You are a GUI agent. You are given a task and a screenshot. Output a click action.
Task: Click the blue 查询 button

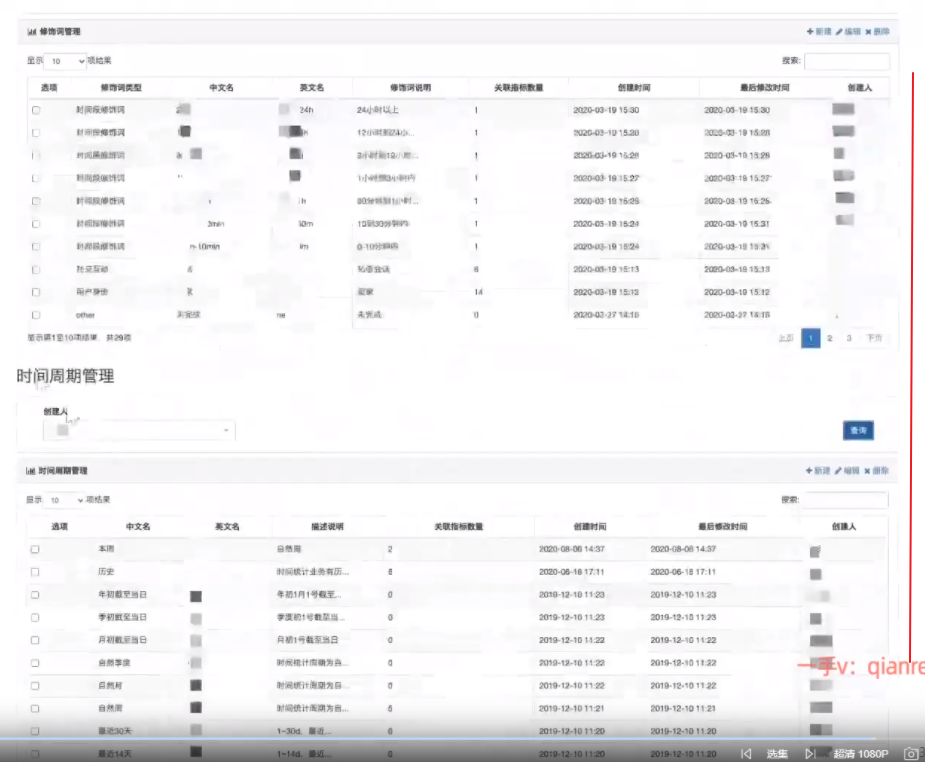[858, 431]
